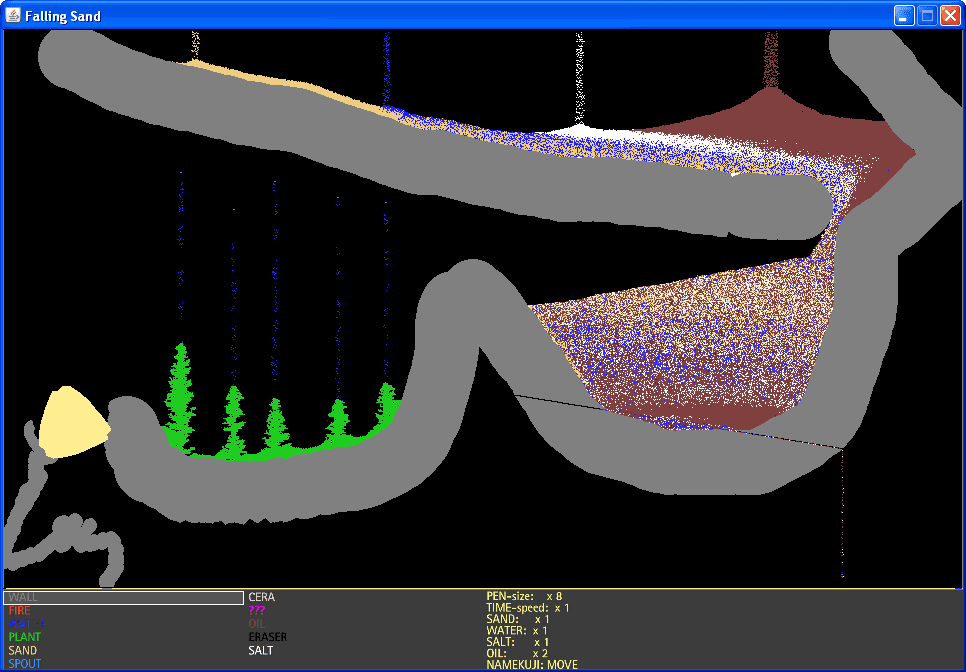Viewport: 966px width, 672px height.
Task: Adjust the TIME-speed setting
Action: click(x=528, y=608)
